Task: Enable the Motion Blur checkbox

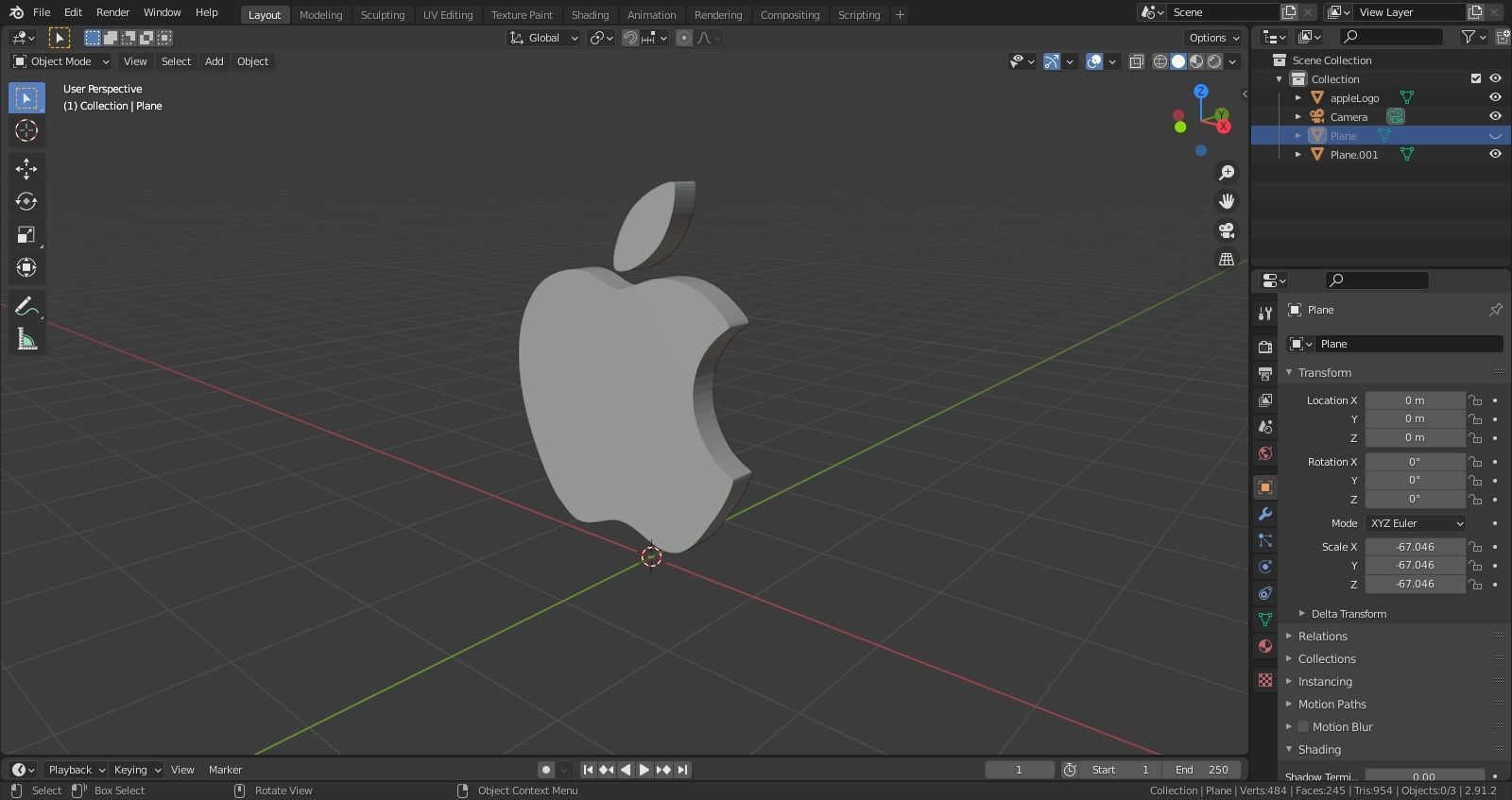Action: tap(1303, 727)
